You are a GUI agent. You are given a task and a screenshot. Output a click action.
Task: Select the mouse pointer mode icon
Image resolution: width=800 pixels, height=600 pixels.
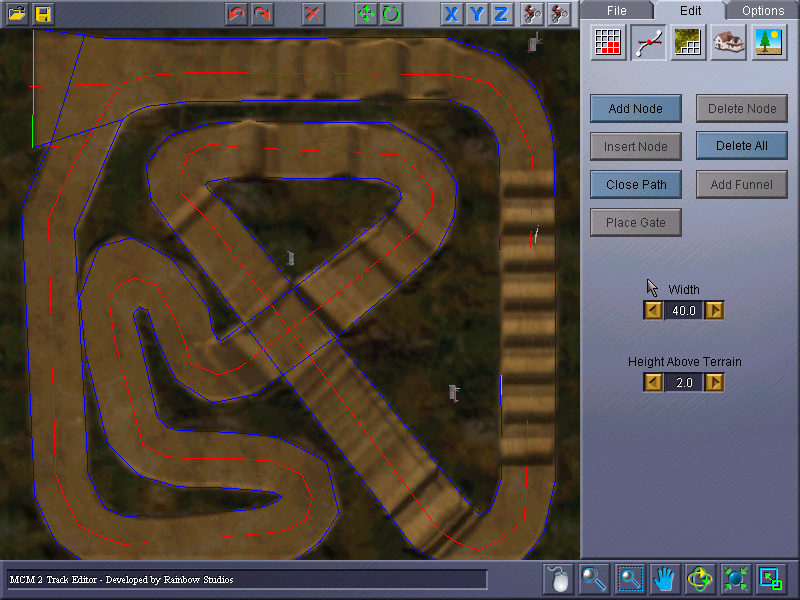[x=559, y=579]
